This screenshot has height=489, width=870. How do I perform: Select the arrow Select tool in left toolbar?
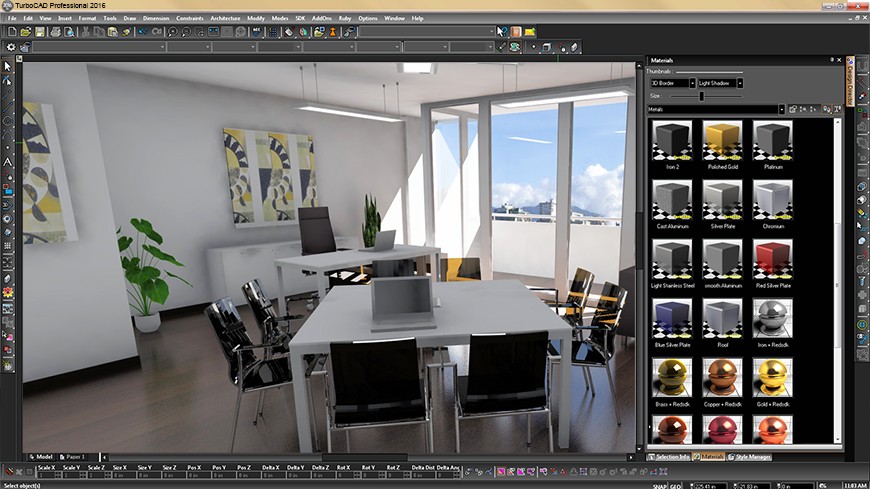[7, 66]
